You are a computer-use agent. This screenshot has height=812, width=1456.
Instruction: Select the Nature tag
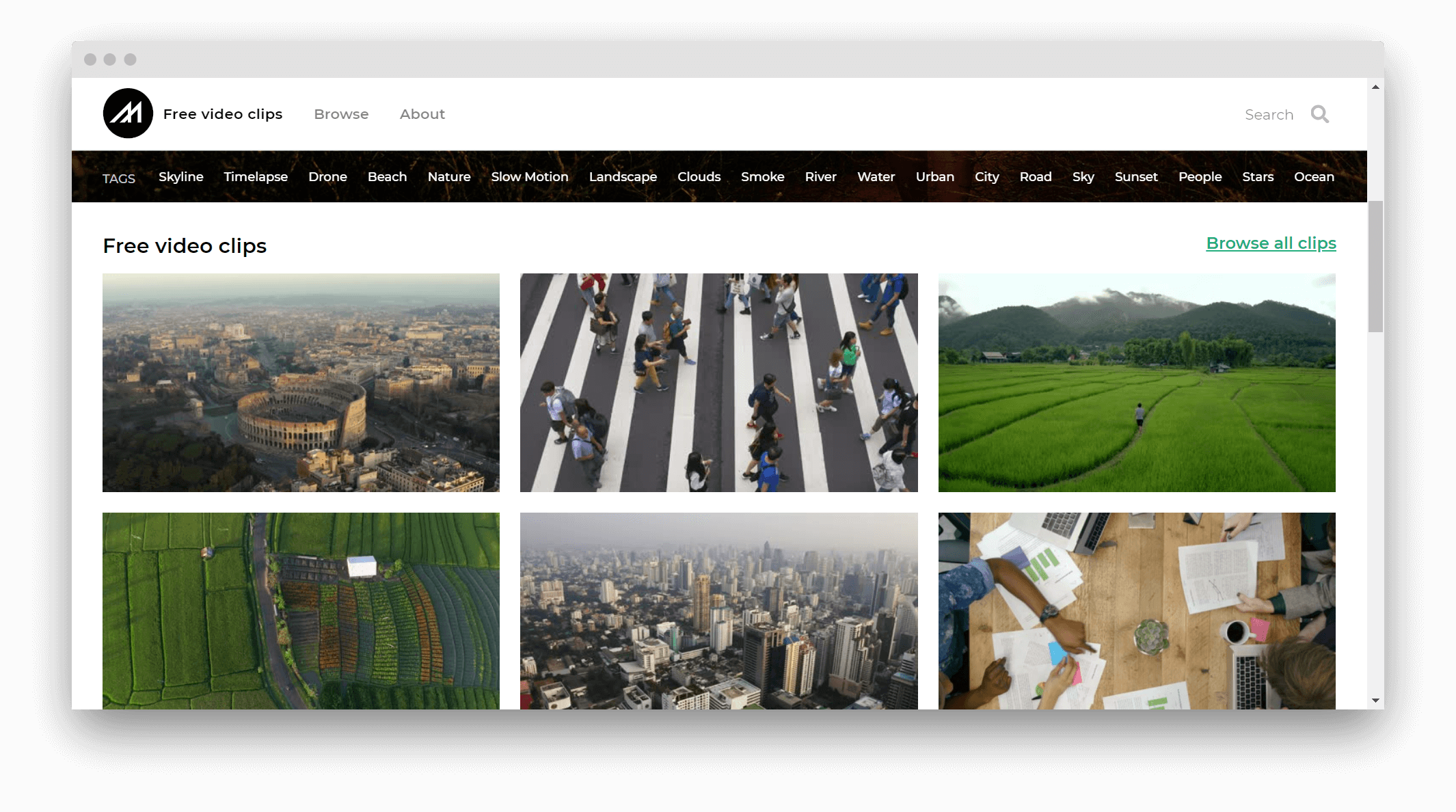[449, 176]
